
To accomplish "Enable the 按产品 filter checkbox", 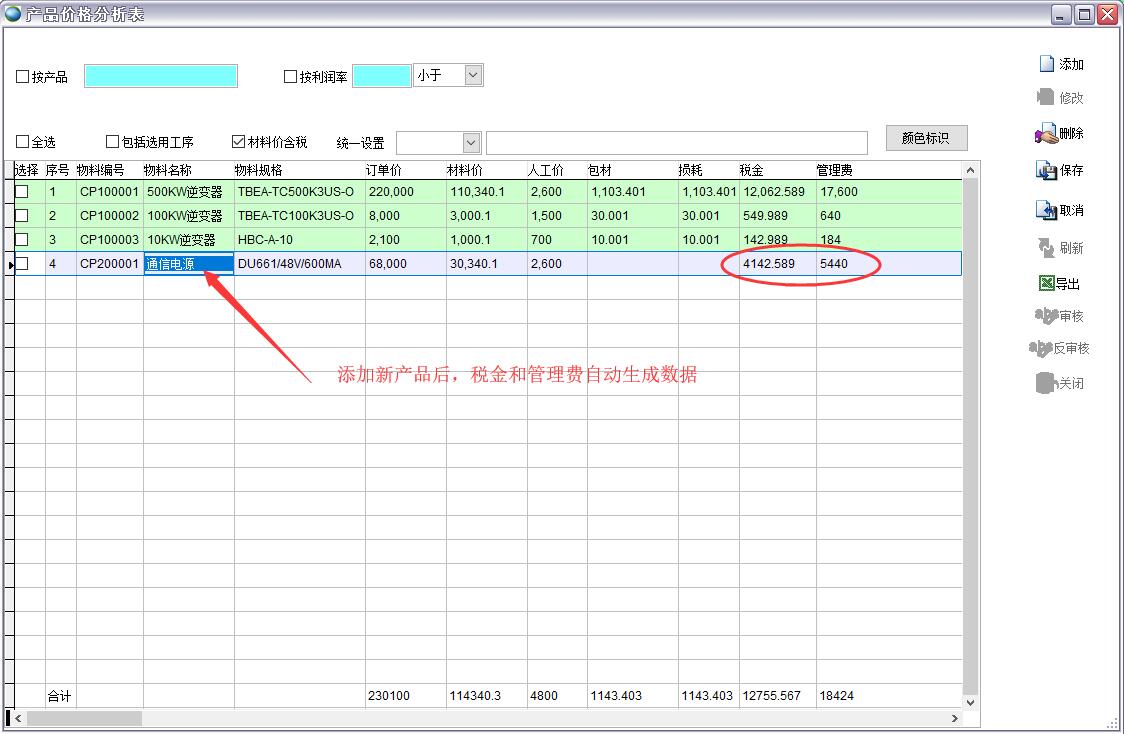I will tap(23, 77).
